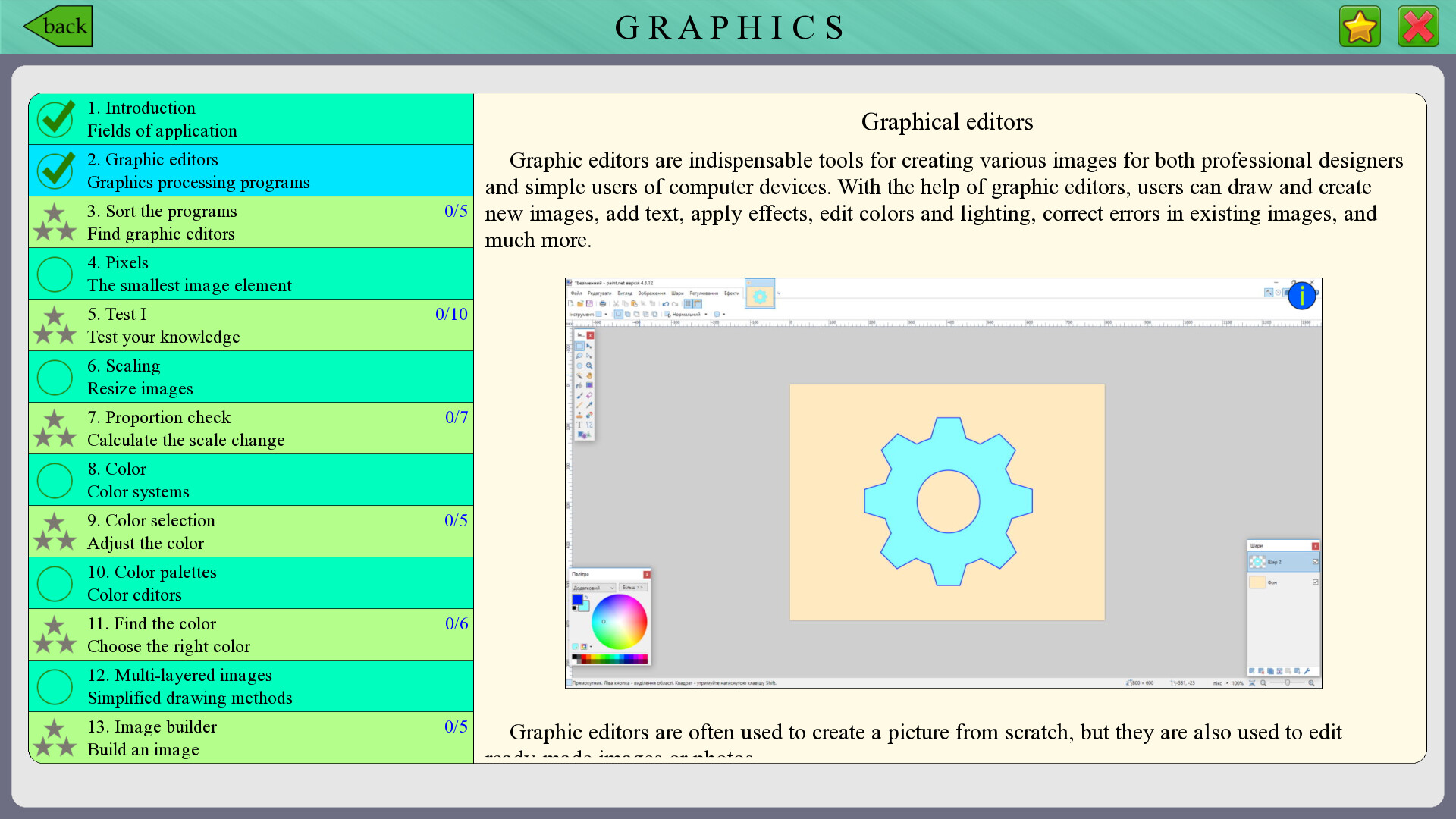The height and width of the screenshot is (819, 1456).
Task: Select the Paintbrush tool in the toolbox
Action: [579, 395]
